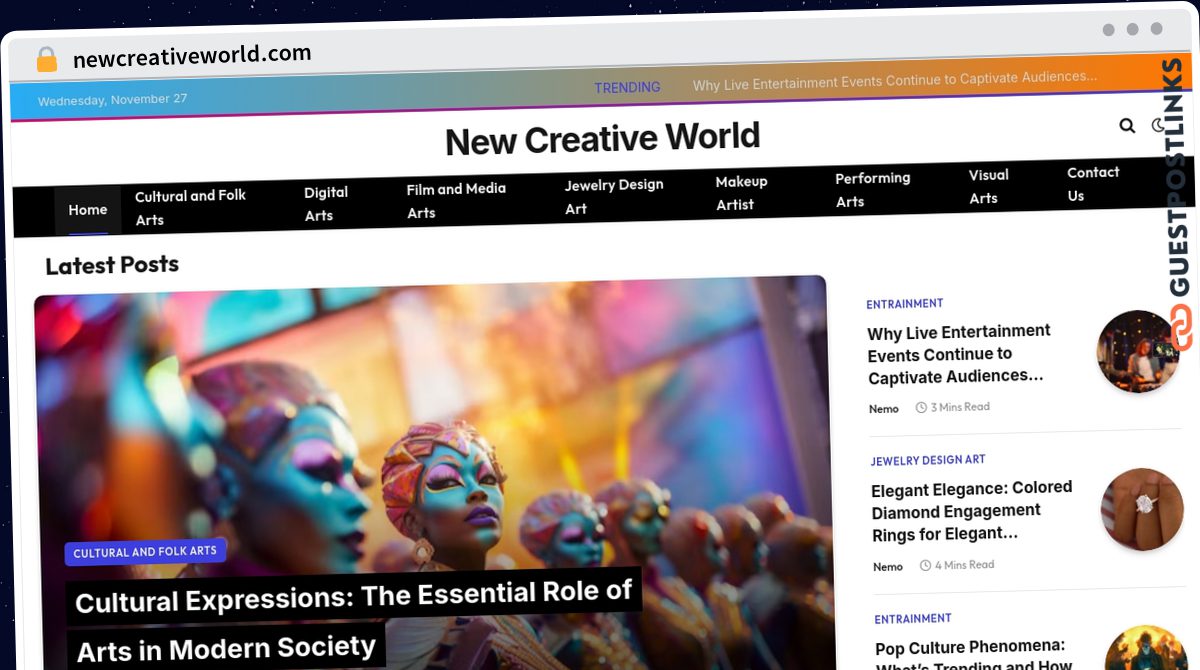Toggle dark mode moon icon
The image size is (1200, 670).
pos(1158,125)
